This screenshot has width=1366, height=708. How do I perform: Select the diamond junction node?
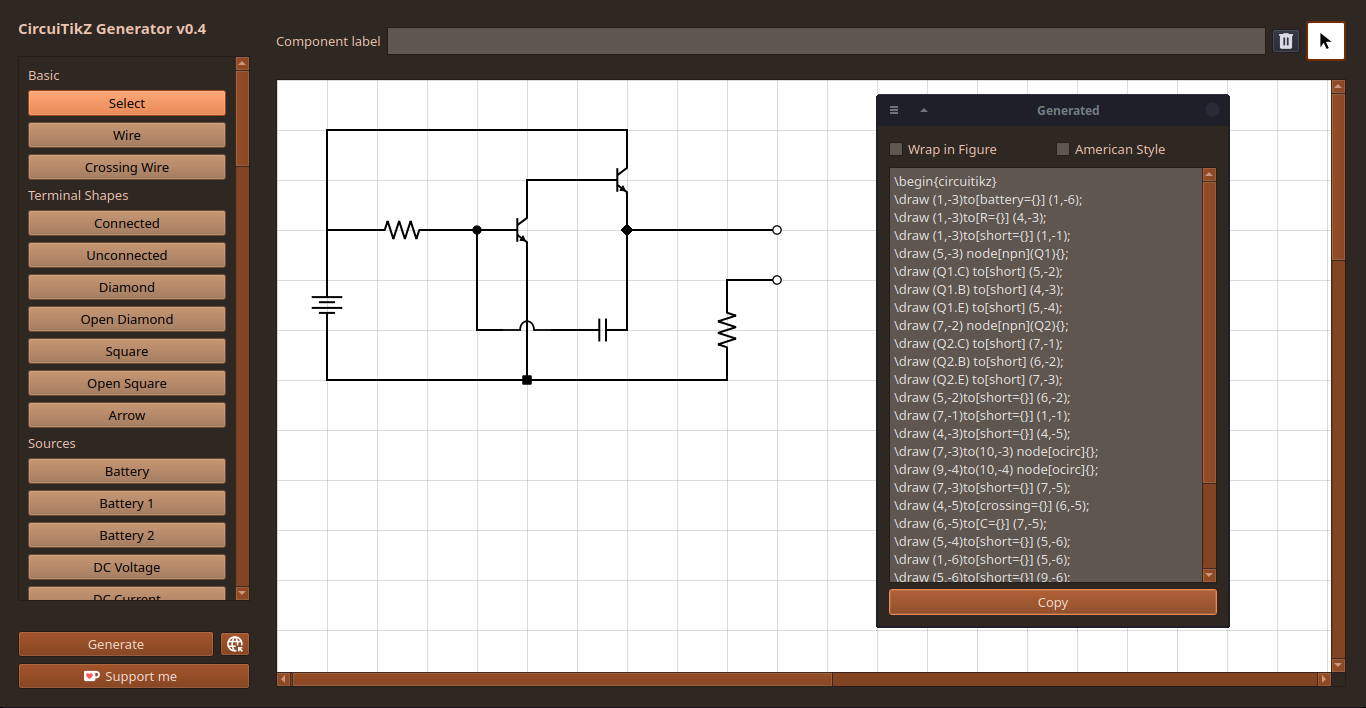[627, 230]
